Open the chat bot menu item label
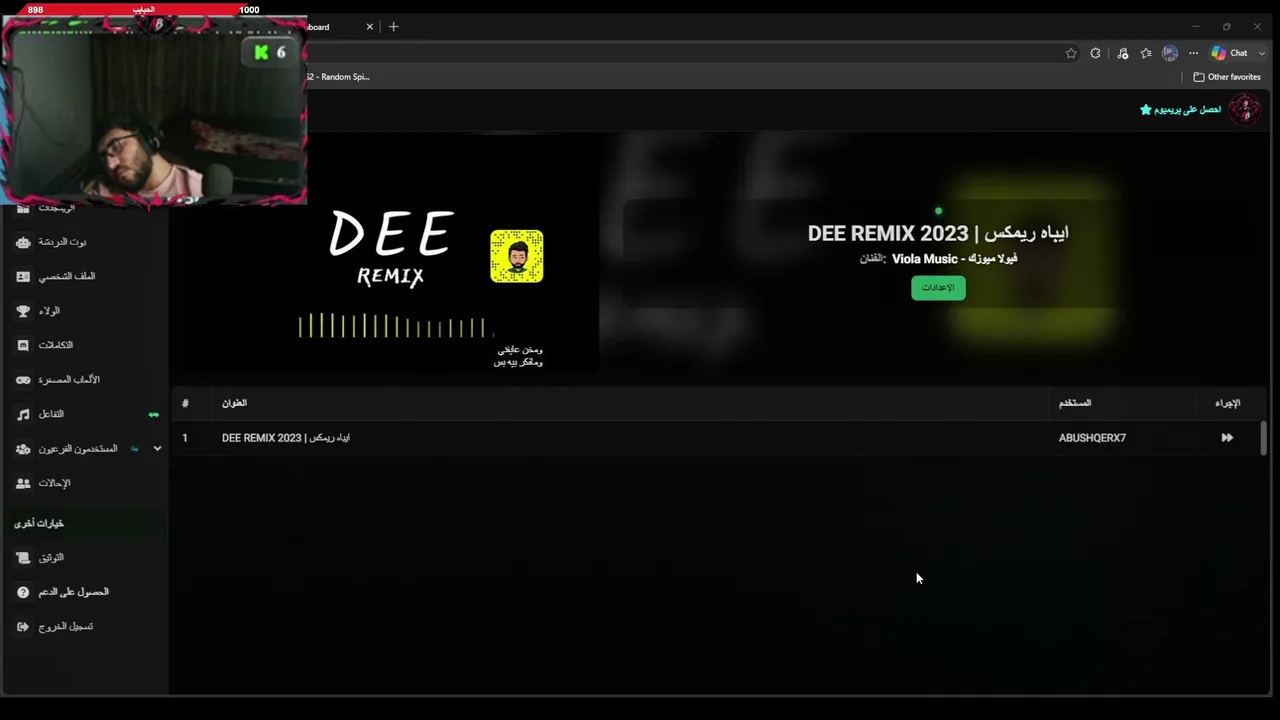The height and width of the screenshot is (720, 1280). point(63,242)
